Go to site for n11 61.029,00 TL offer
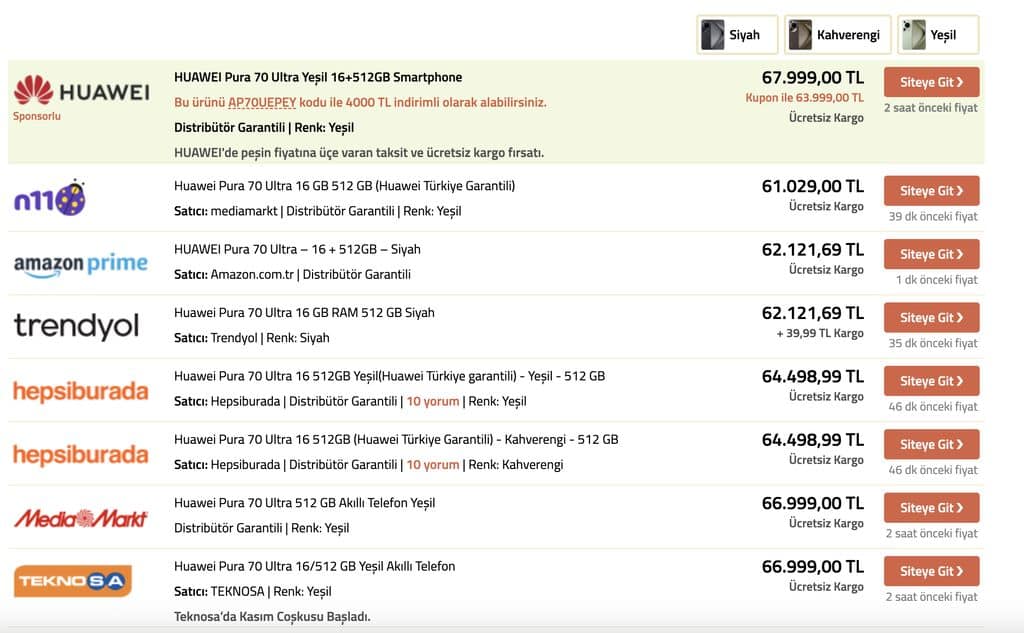 tap(931, 191)
